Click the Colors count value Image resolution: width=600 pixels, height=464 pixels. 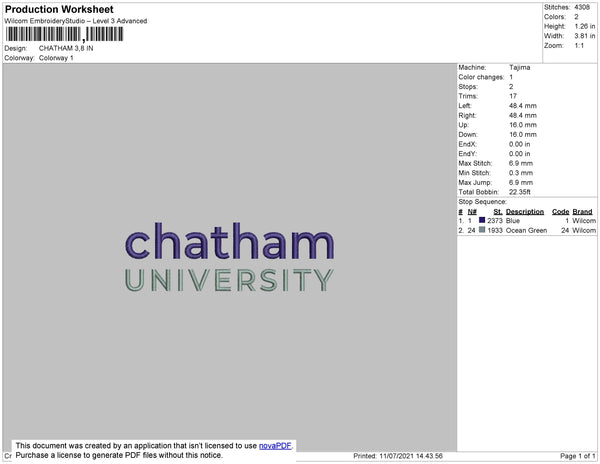point(576,17)
